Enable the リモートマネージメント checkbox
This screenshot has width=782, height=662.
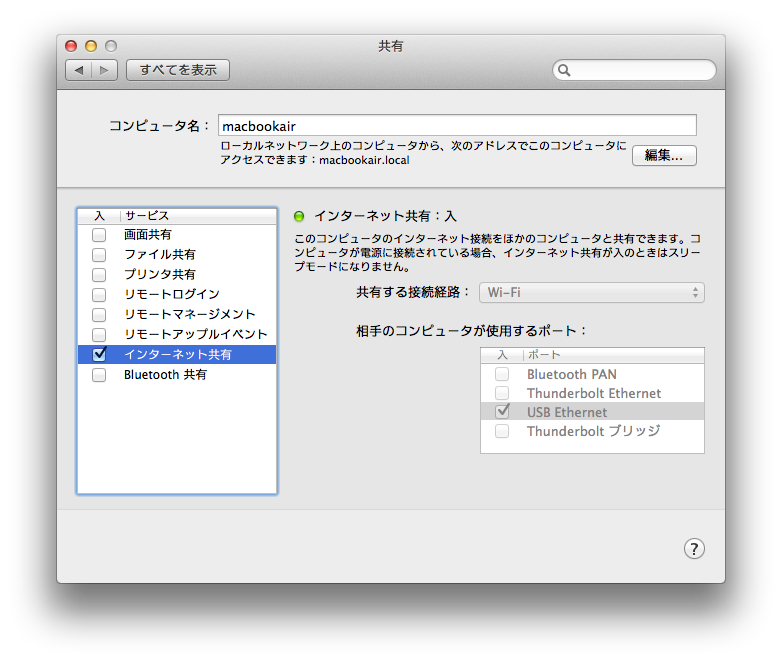[99, 314]
